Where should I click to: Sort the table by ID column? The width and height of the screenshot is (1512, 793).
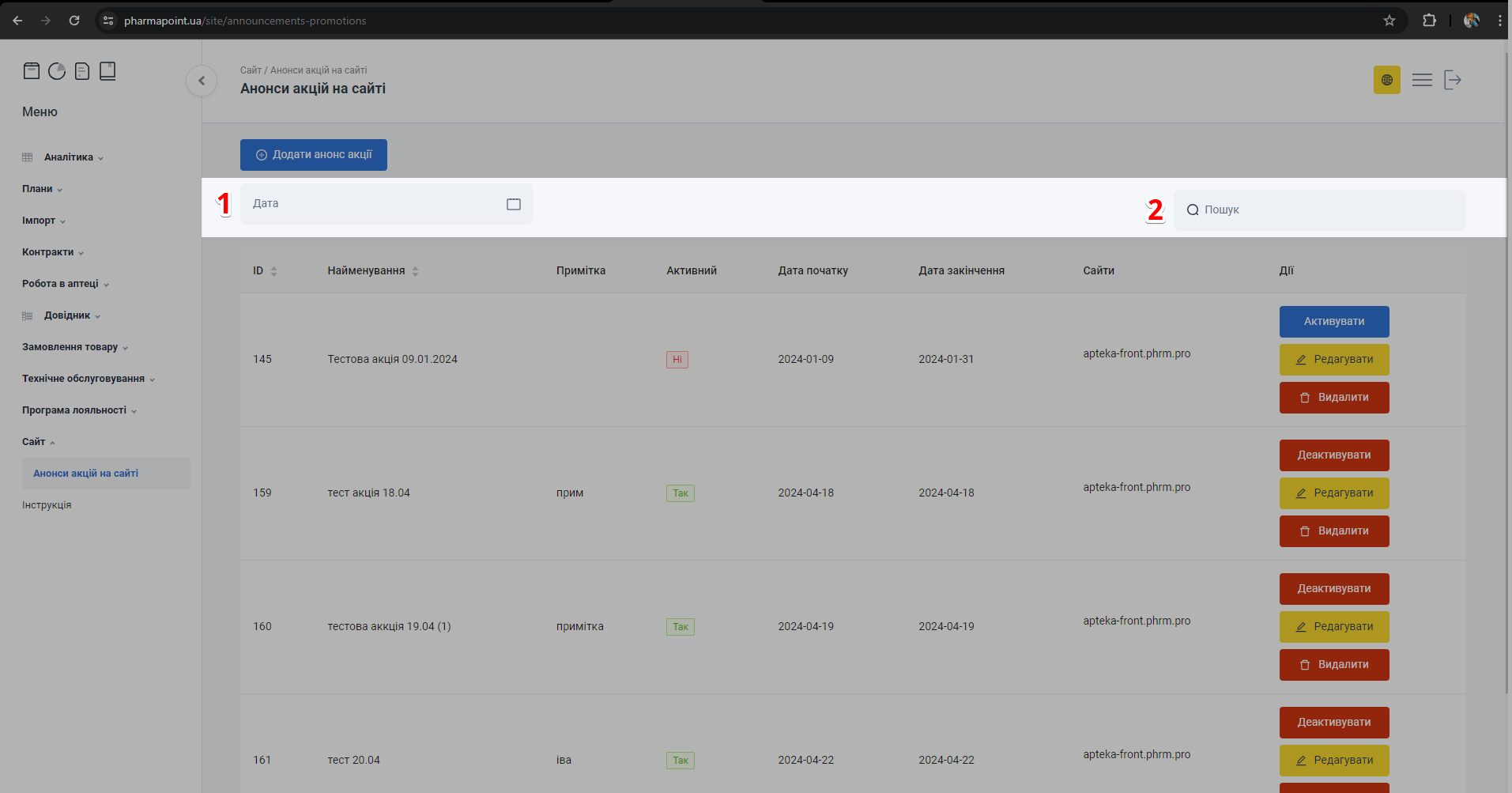click(273, 271)
